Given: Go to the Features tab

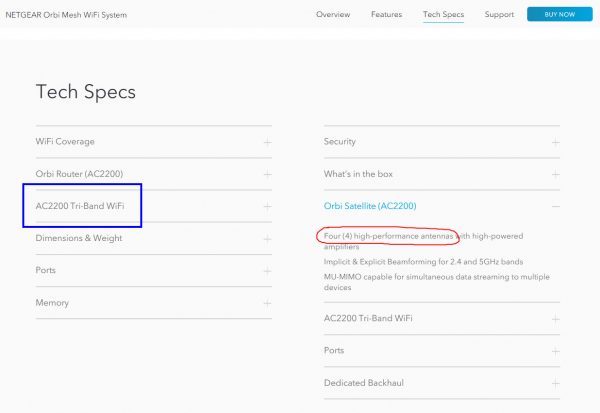Looking at the screenshot, I should point(386,15).
